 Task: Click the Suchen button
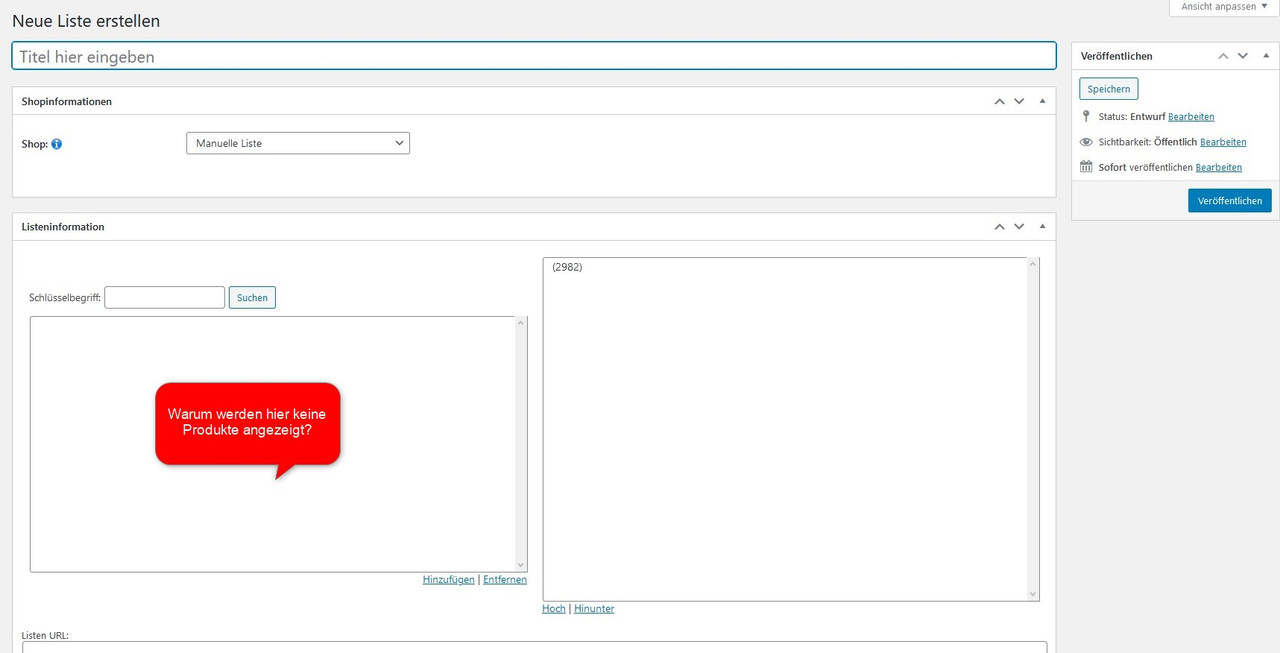click(x=252, y=297)
